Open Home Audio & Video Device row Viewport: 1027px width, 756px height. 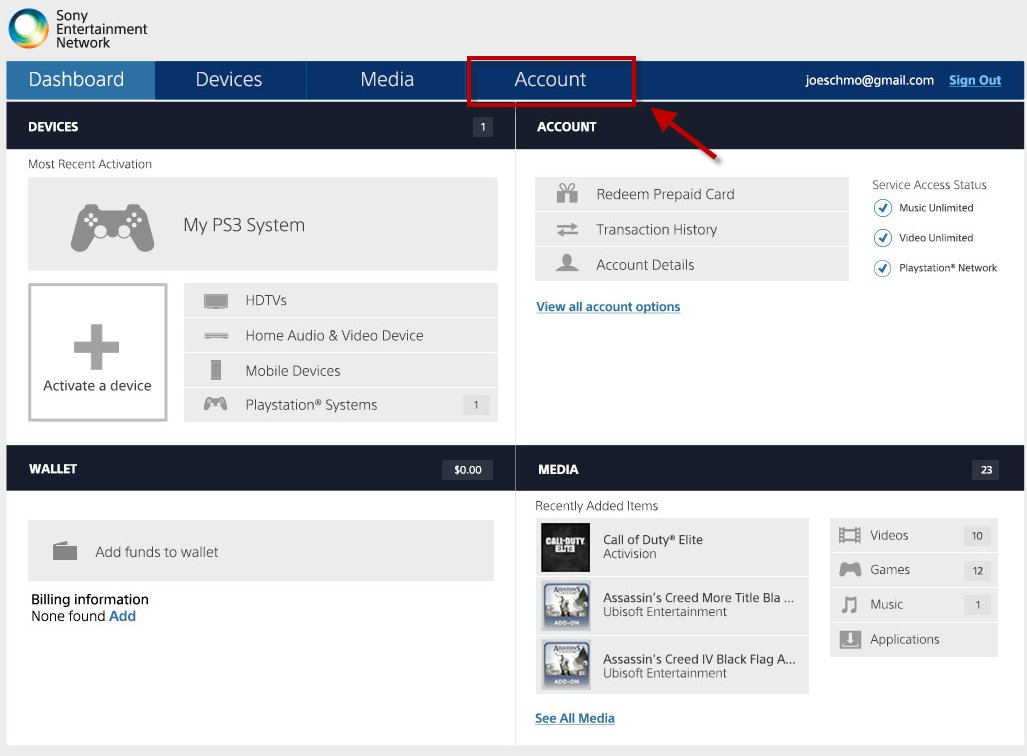click(341, 335)
